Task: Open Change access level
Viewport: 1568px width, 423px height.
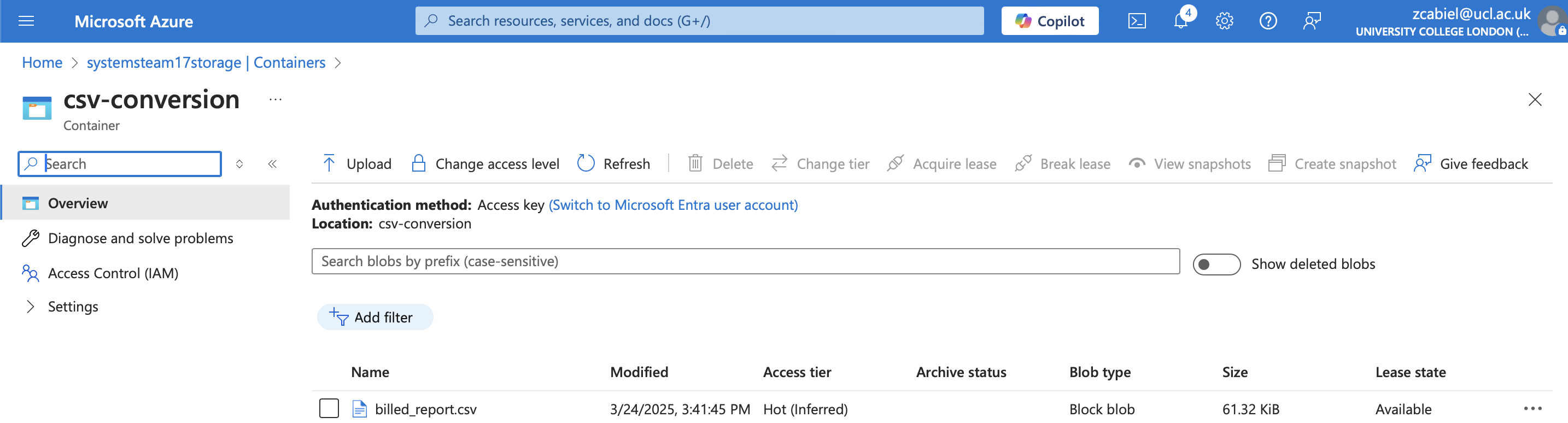Action: [x=485, y=164]
